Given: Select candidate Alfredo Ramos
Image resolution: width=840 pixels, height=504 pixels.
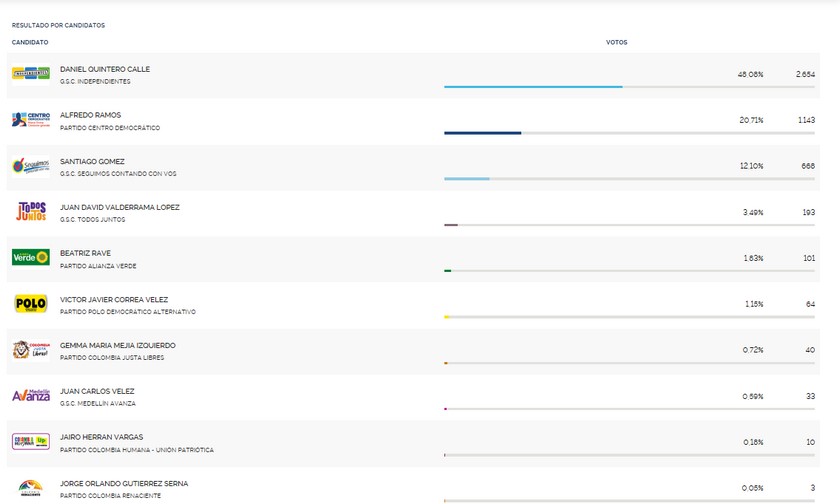Looking at the screenshot, I should tap(90, 115).
